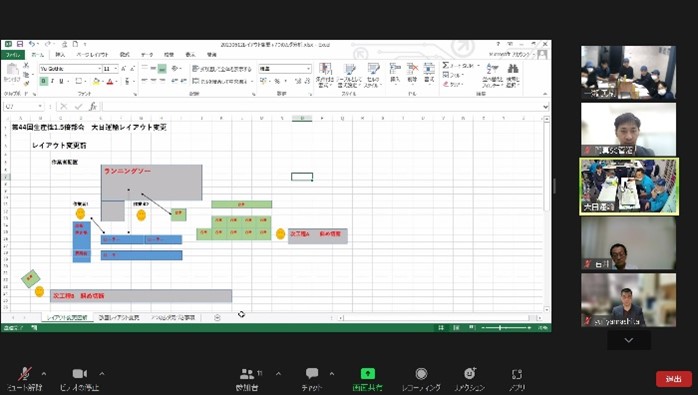Switch to the second worksheet tab
Viewport: 698px width, 395px height.
coord(119,318)
